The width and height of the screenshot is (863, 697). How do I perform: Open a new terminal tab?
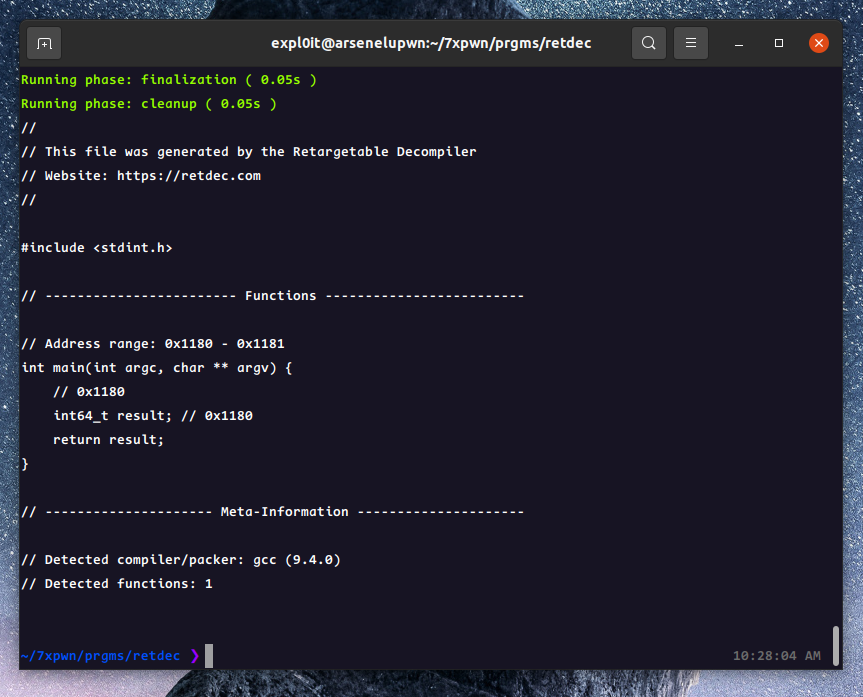44,43
